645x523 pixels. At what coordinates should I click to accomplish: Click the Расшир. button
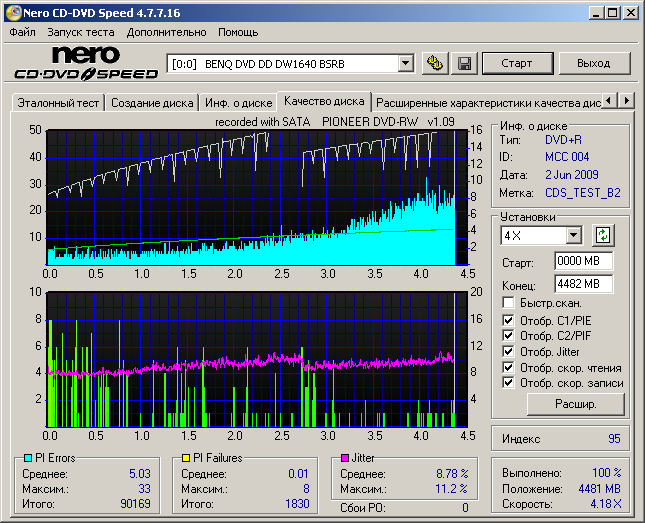575,404
